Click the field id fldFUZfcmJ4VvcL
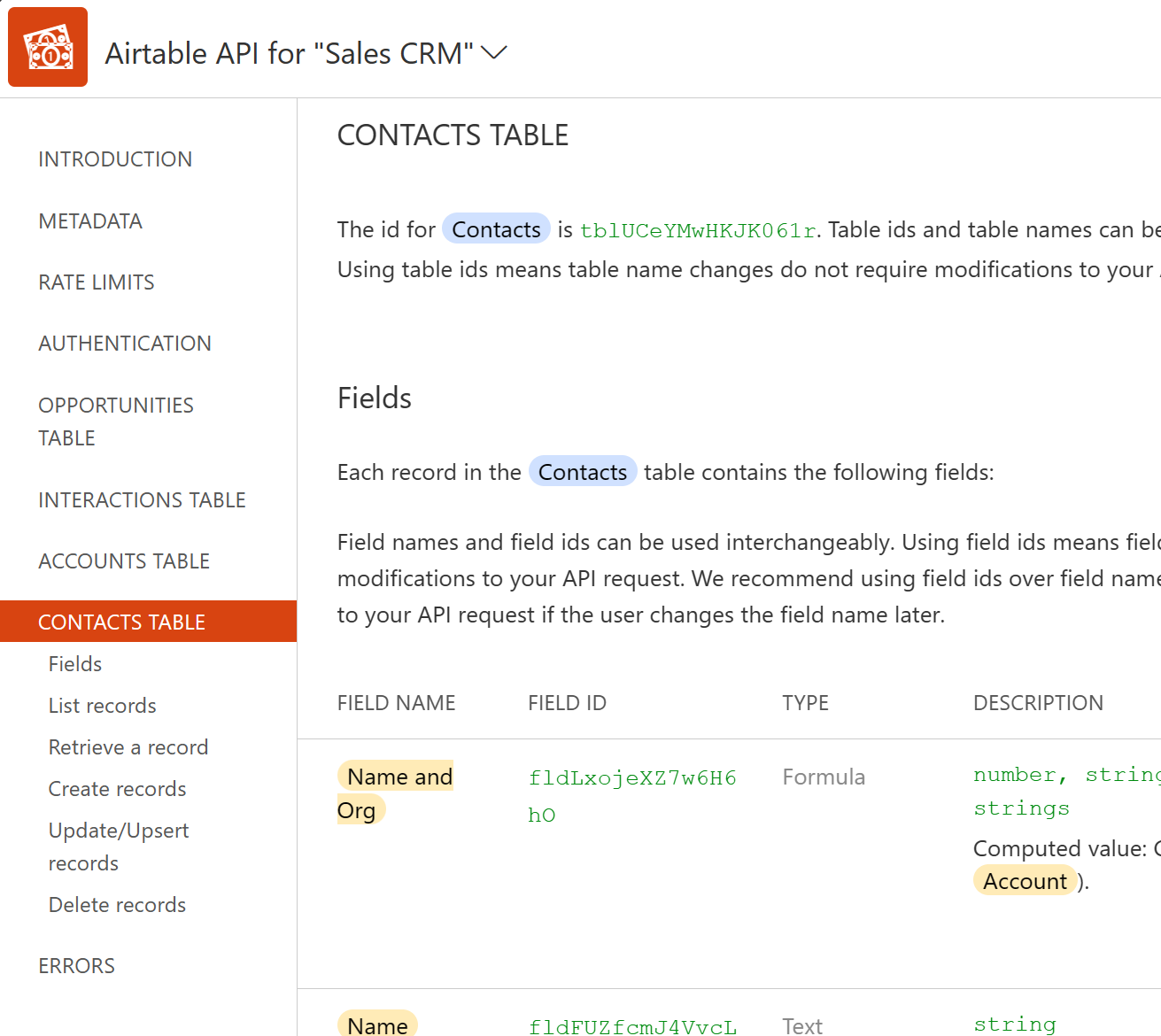The image size is (1161, 1036). pyautogui.click(x=632, y=1026)
